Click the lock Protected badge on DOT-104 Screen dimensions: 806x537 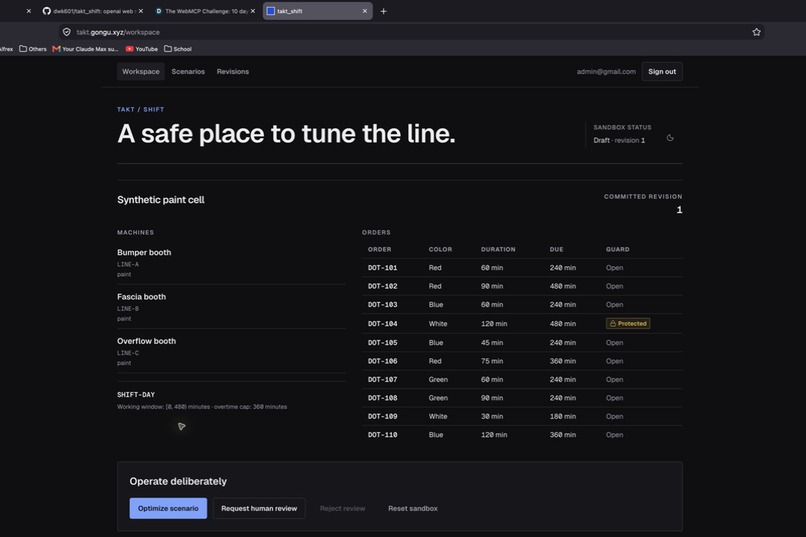coord(628,323)
